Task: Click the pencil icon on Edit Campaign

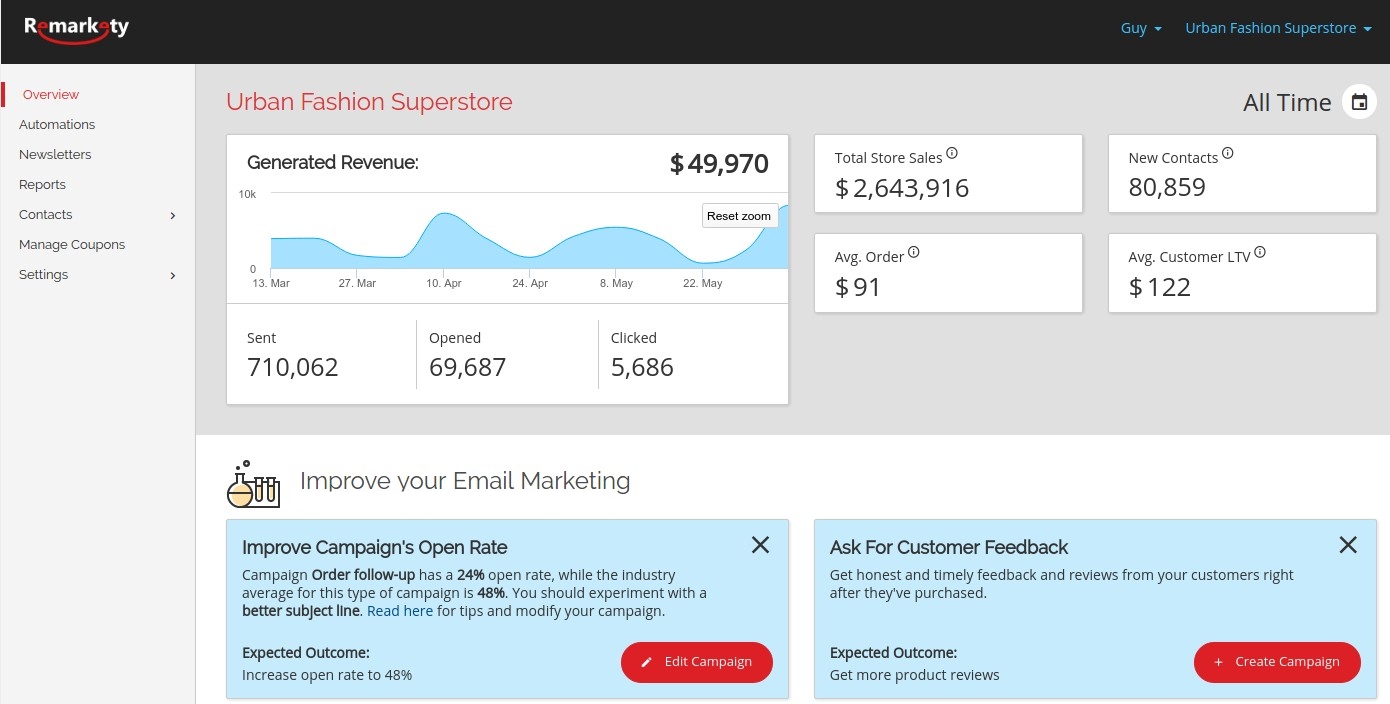Action: [x=645, y=661]
